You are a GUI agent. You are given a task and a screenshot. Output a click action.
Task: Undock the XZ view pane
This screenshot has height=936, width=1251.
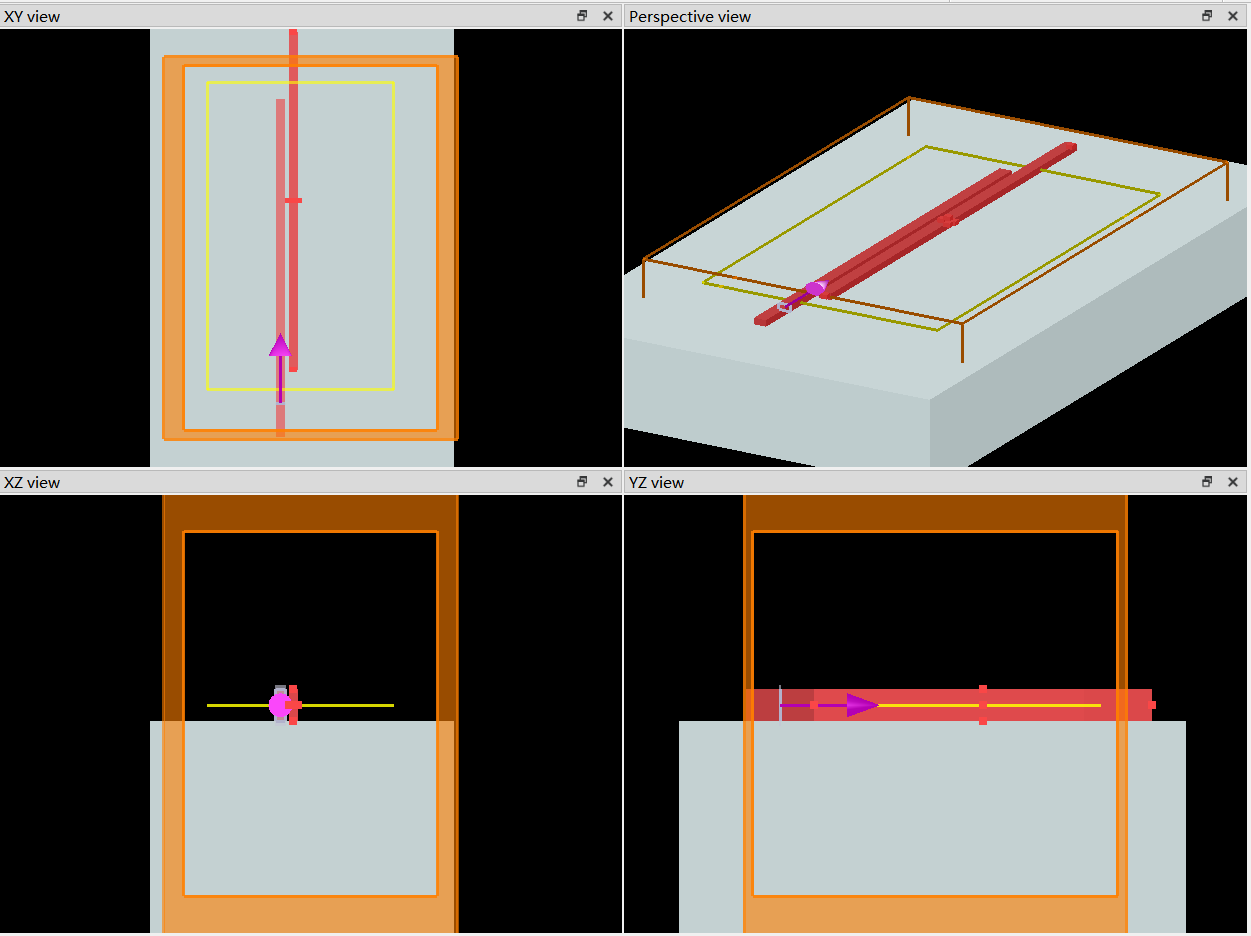tap(582, 482)
